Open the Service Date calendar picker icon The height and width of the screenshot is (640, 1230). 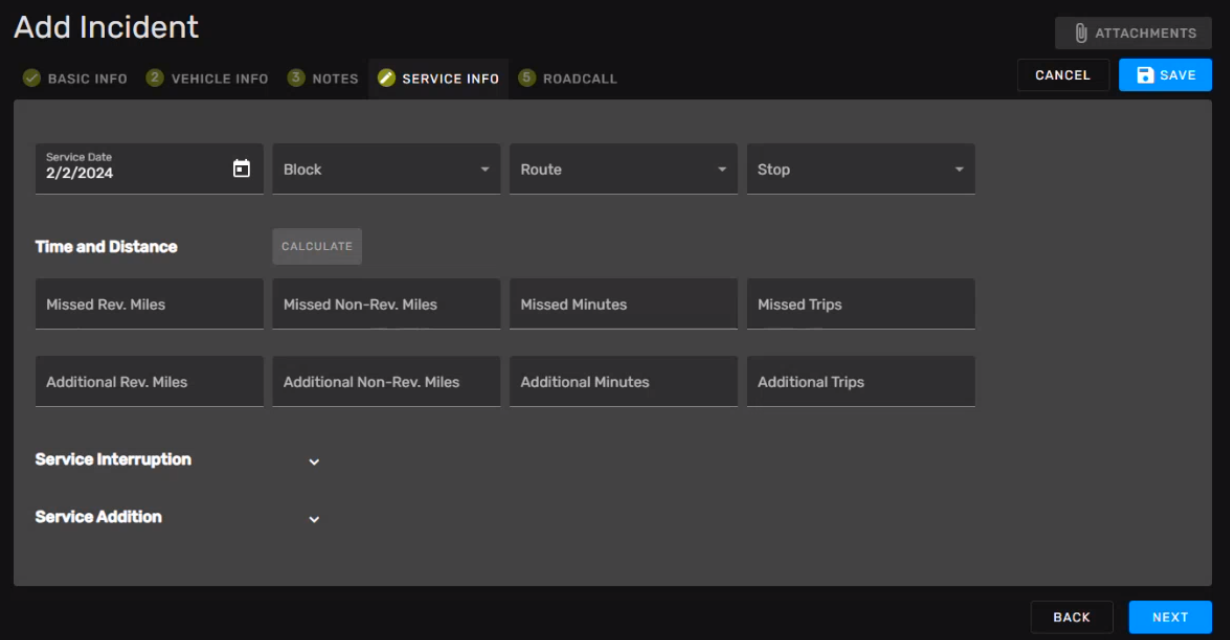[241, 169]
